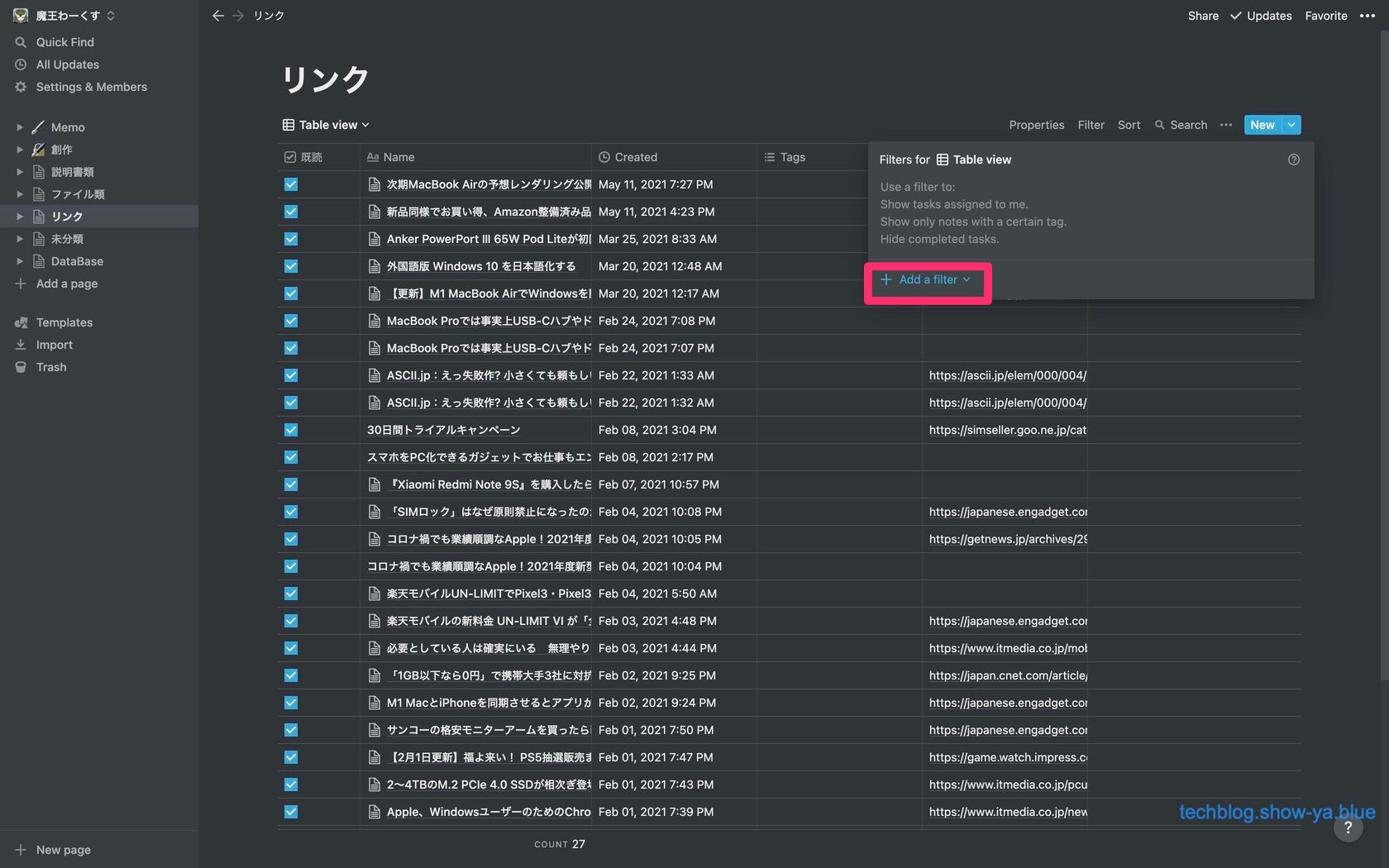The height and width of the screenshot is (868, 1389).
Task: Open the Sort menu
Action: point(1129,125)
